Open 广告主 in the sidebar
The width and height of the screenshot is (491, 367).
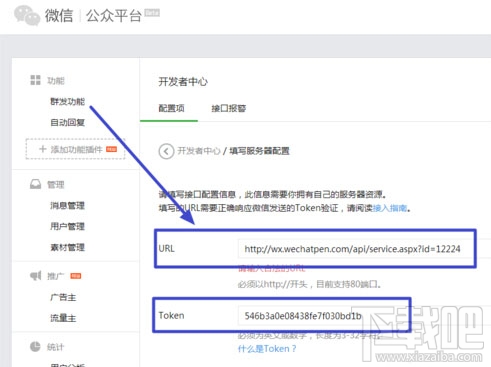click(x=63, y=297)
